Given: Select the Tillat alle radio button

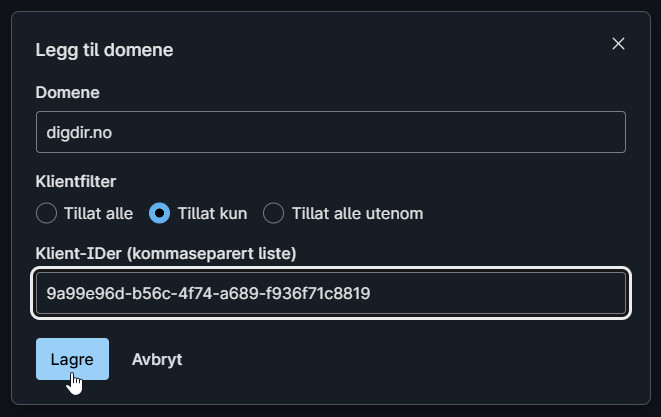Looking at the screenshot, I should [46, 213].
